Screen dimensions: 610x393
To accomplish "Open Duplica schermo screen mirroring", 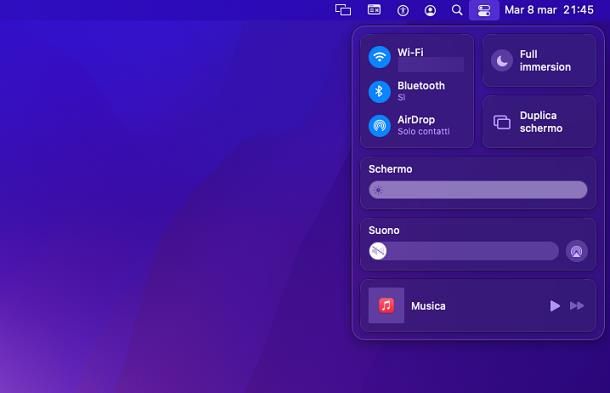I will tap(539, 122).
